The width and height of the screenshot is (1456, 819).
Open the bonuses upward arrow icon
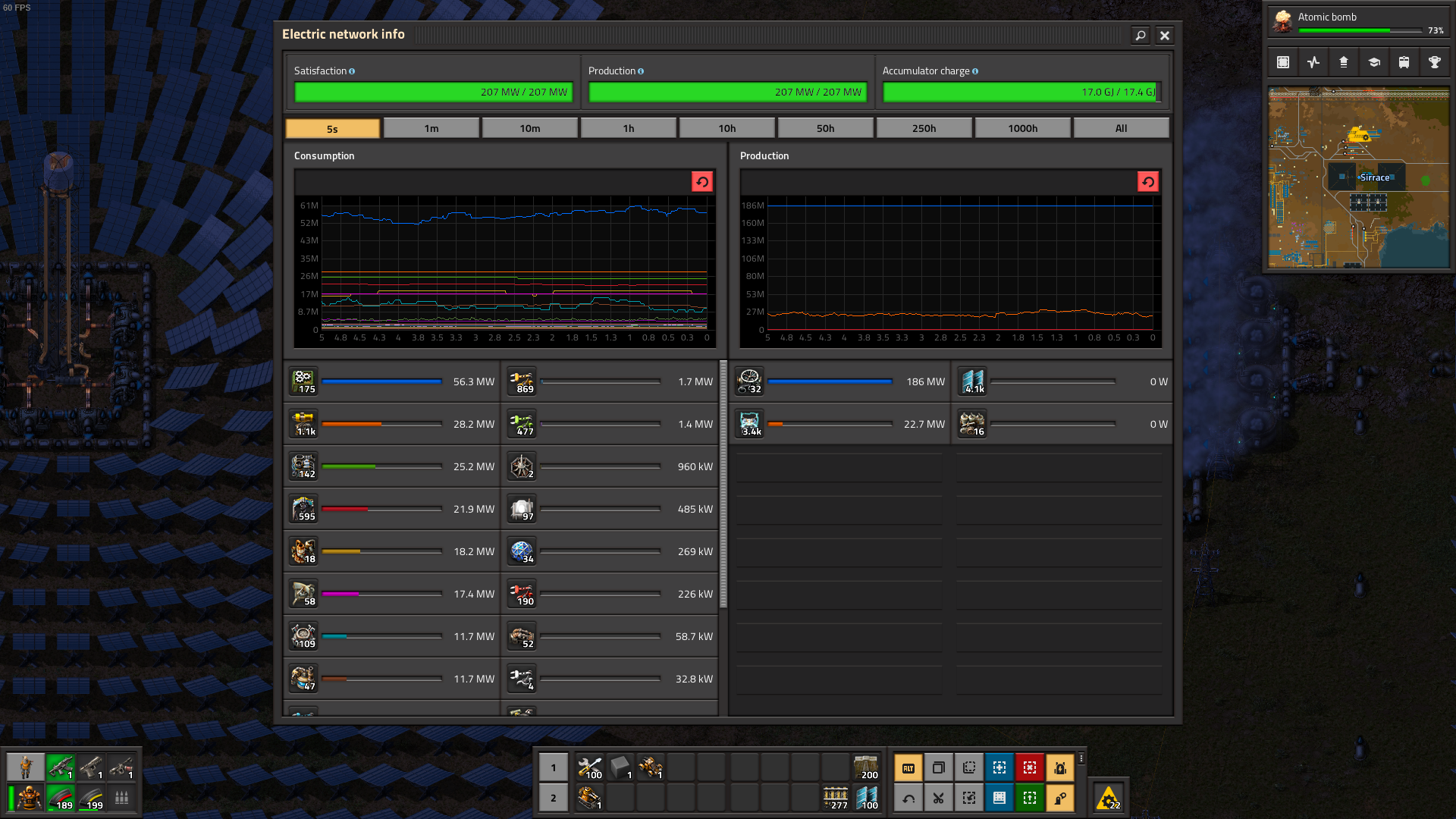(x=1344, y=62)
